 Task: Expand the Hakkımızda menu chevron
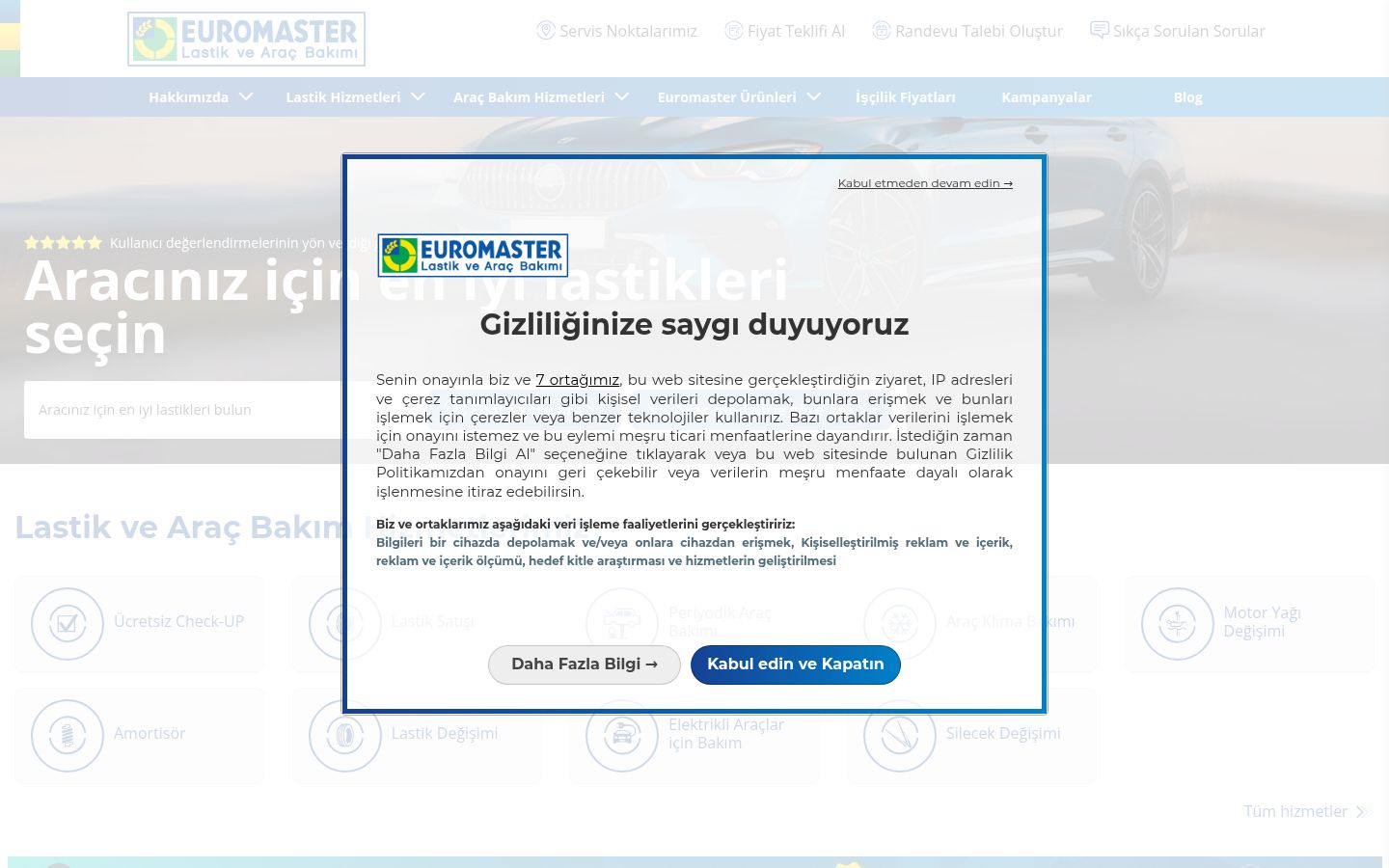[x=246, y=96]
